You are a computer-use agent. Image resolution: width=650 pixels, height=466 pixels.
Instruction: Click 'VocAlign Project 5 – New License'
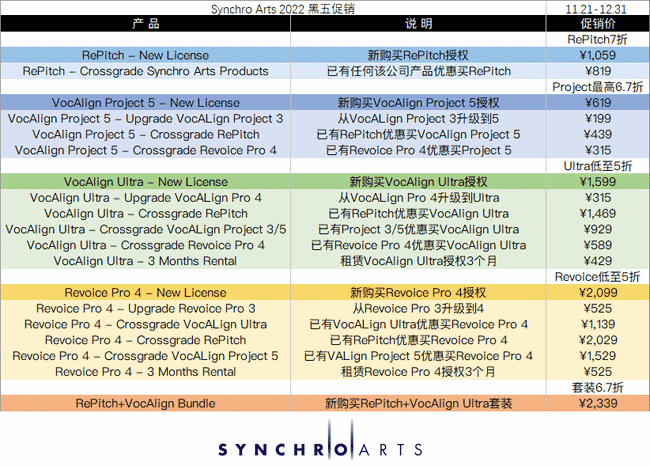pos(146,102)
